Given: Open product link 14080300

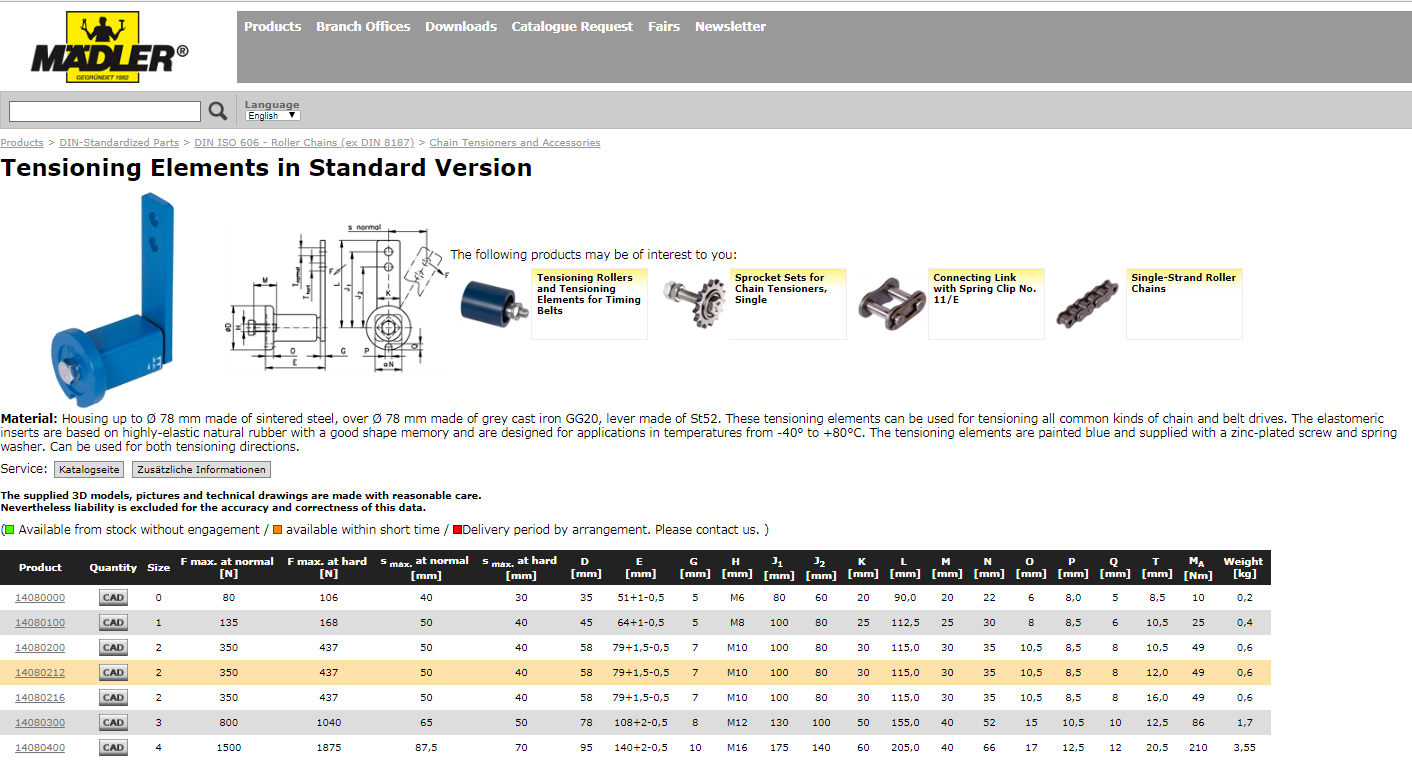Looking at the screenshot, I should [x=40, y=723].
